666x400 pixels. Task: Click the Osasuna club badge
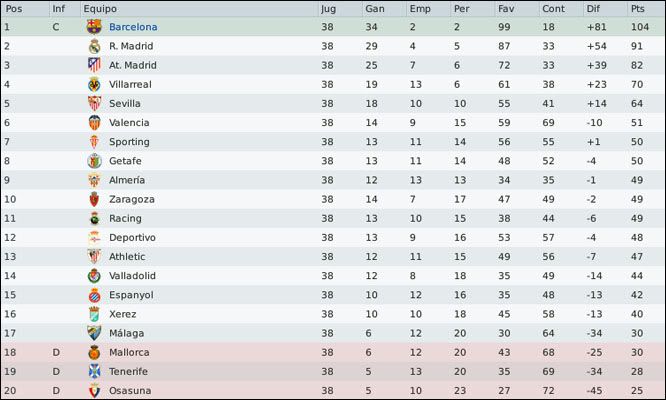94,391
